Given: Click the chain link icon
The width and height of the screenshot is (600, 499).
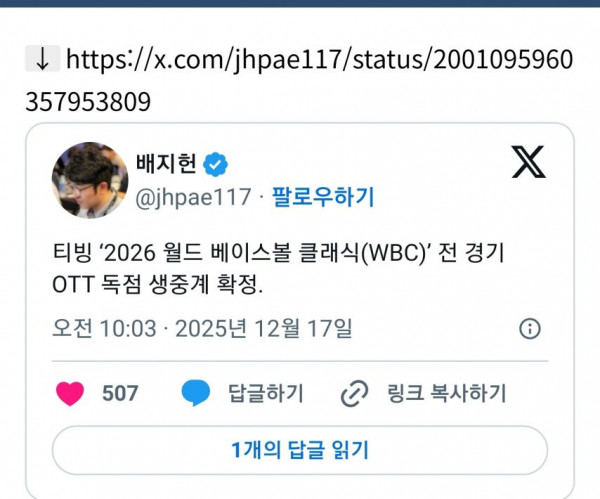Looking at the screenshot, I should coord(354,393).
